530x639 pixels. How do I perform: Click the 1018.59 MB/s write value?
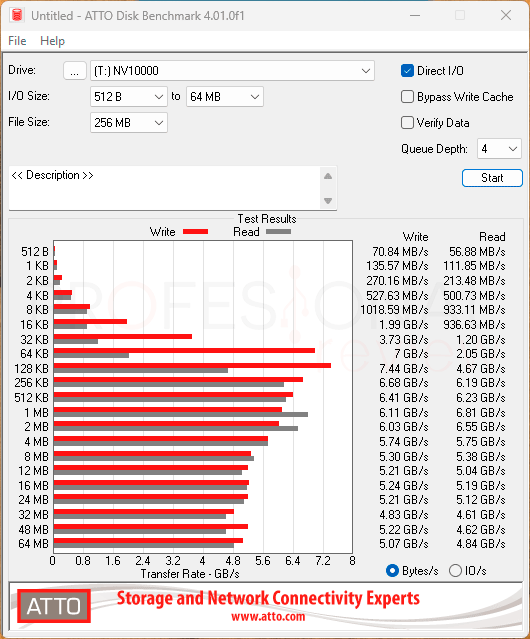pyautogui.click(x=394, y=310)
